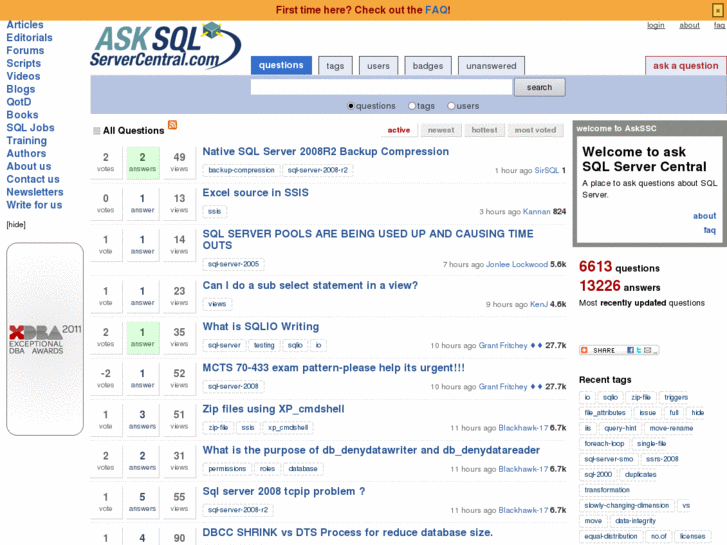Go to Videos in left sidebar
727x545 pixels.
(23, 76)
